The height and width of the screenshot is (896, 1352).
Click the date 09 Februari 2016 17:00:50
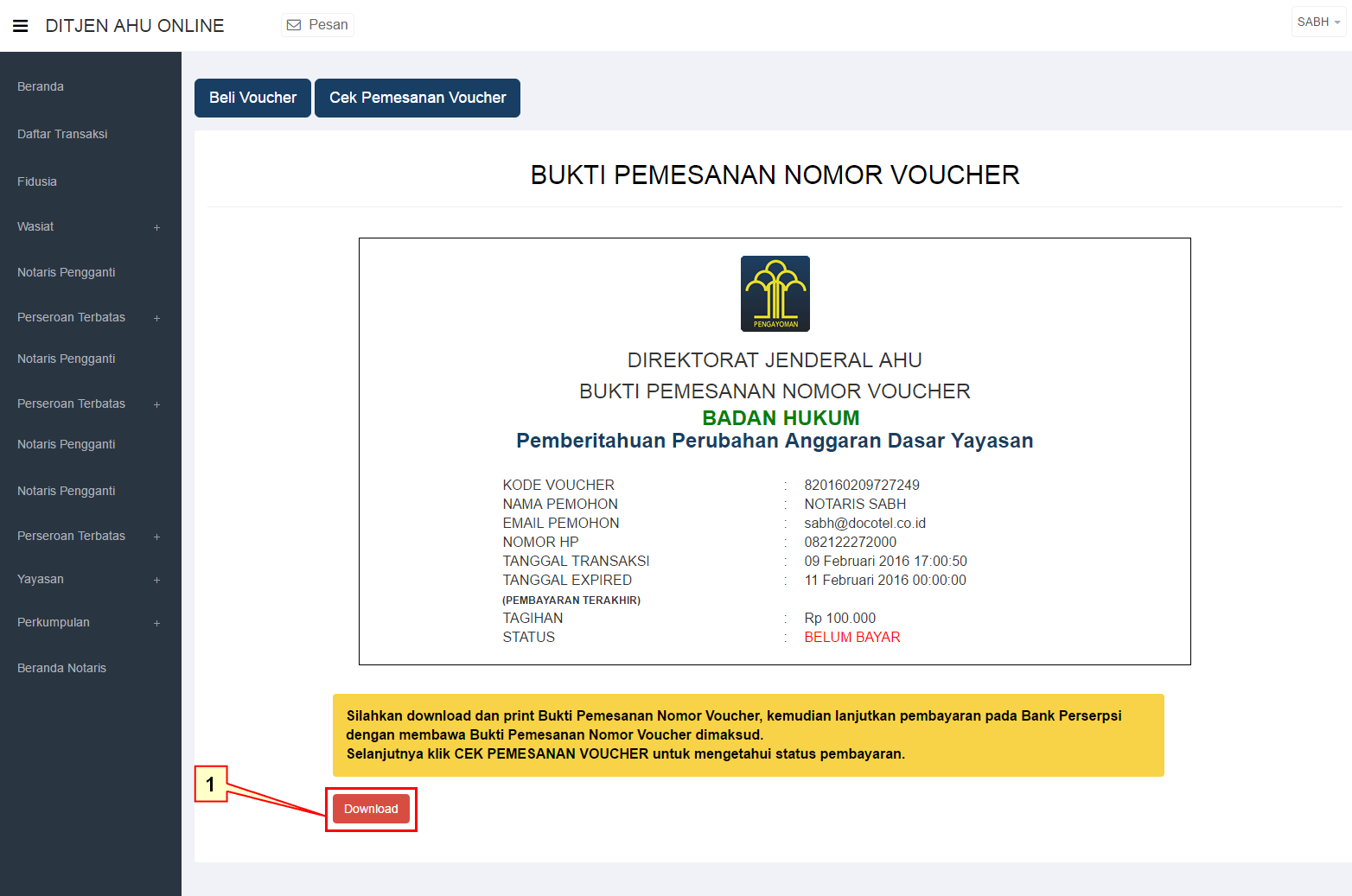[x=885, y=561]
